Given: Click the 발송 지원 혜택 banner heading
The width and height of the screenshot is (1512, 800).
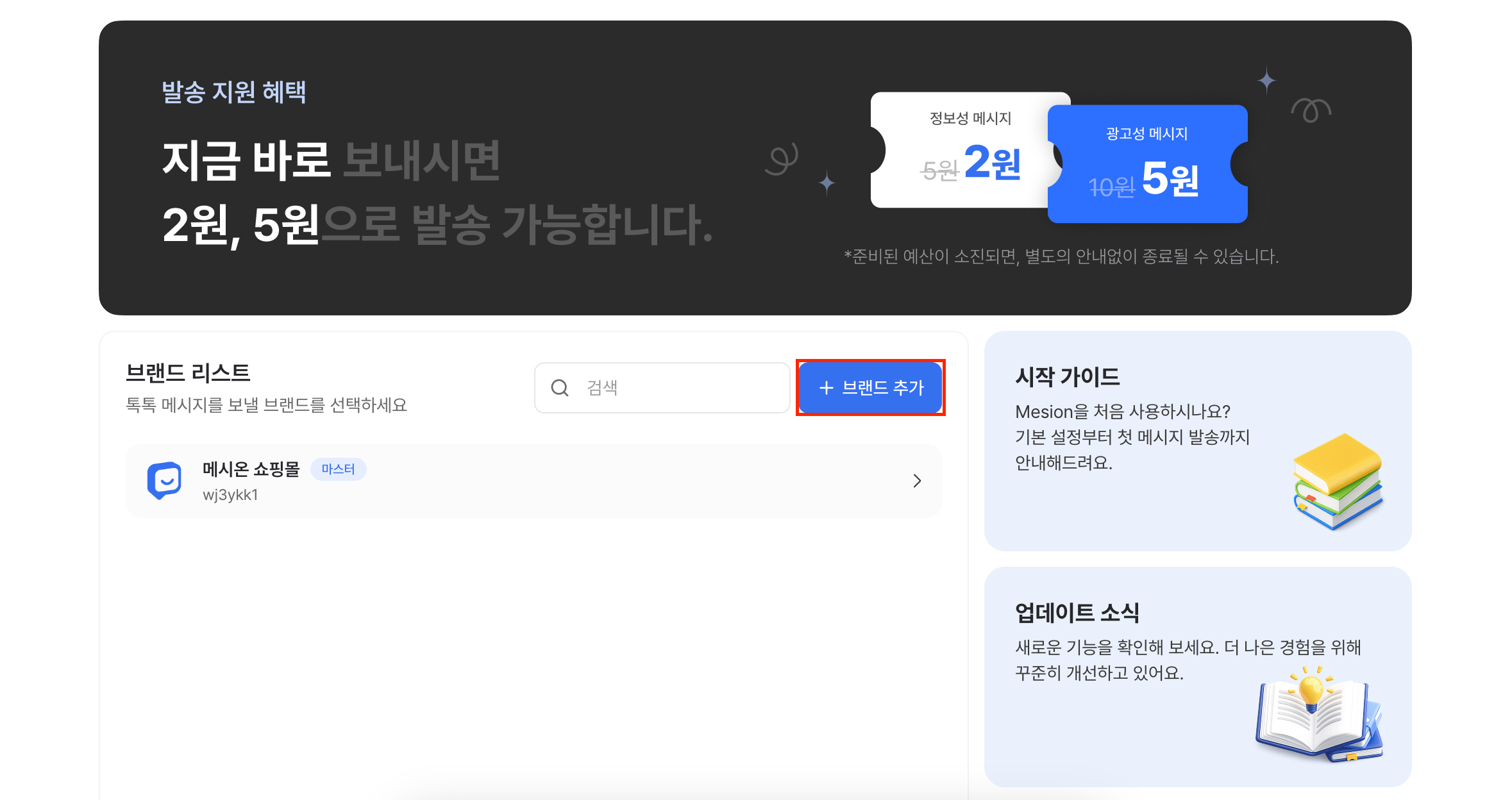Looking at the screenshot, I should click(x=233, y=92).
